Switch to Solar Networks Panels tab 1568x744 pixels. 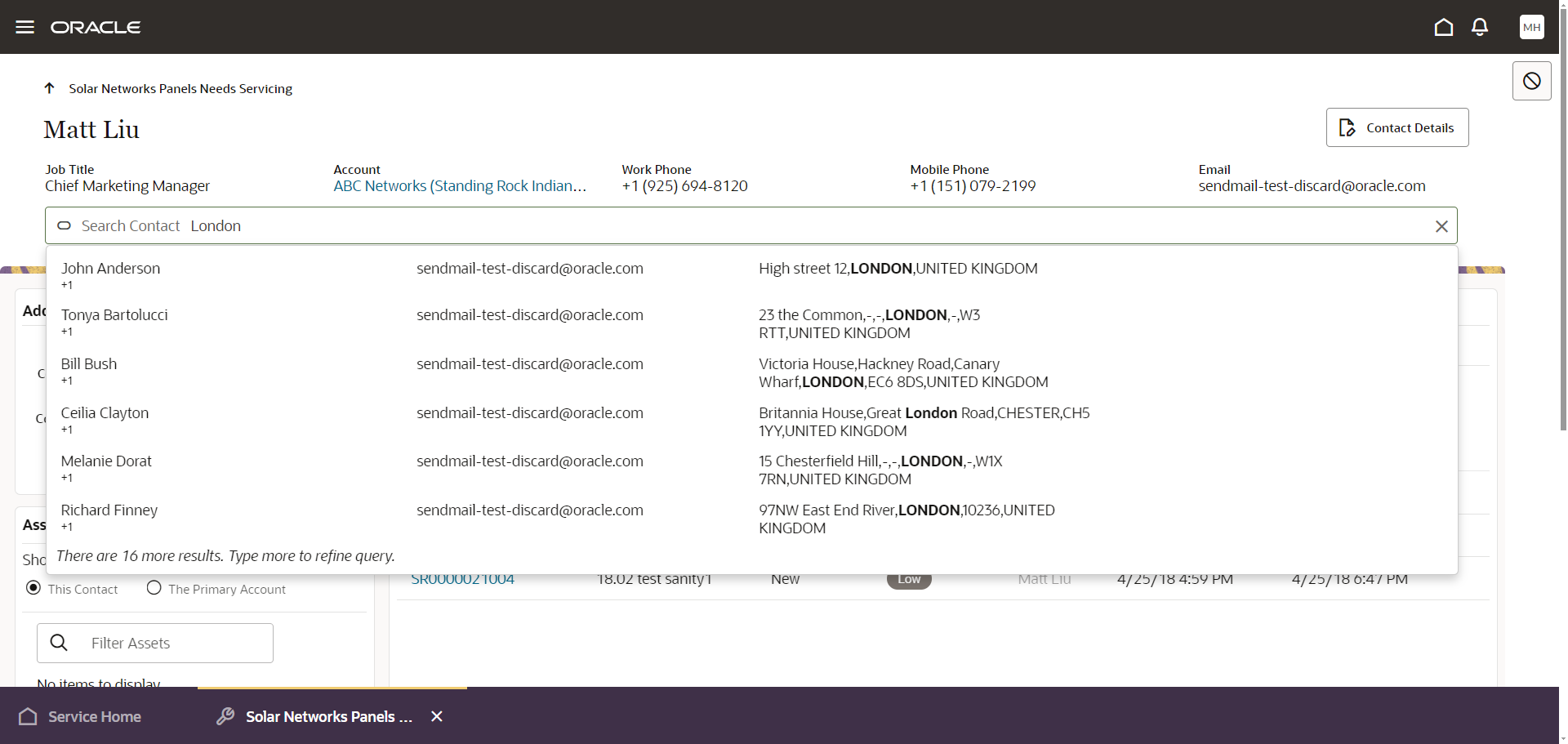tap(330, 716)
